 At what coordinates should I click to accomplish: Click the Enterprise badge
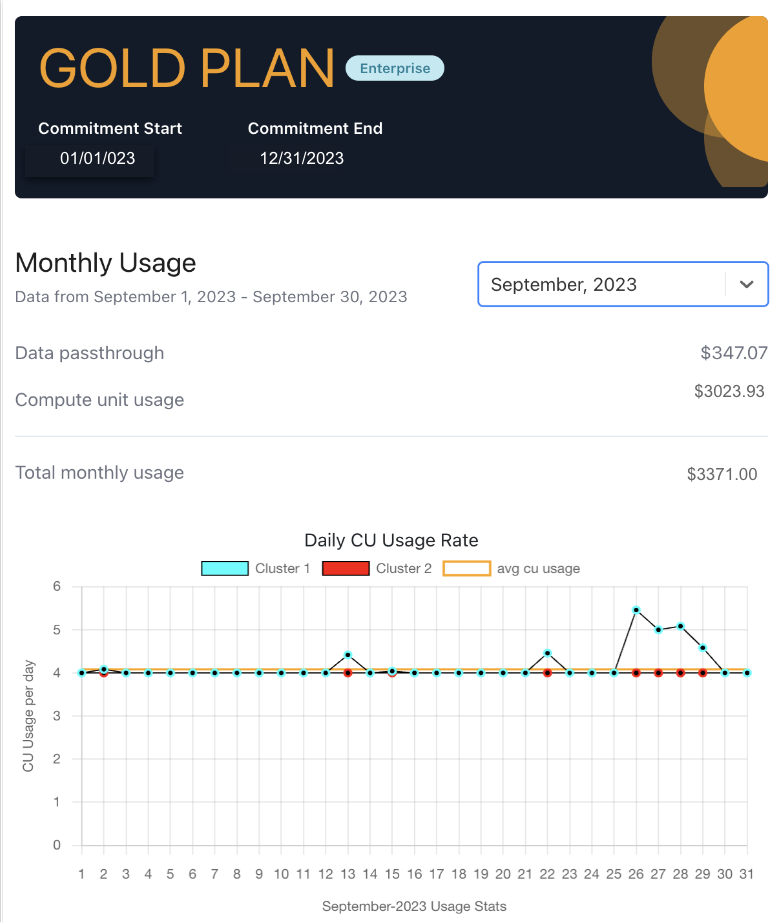pos(394,68)
